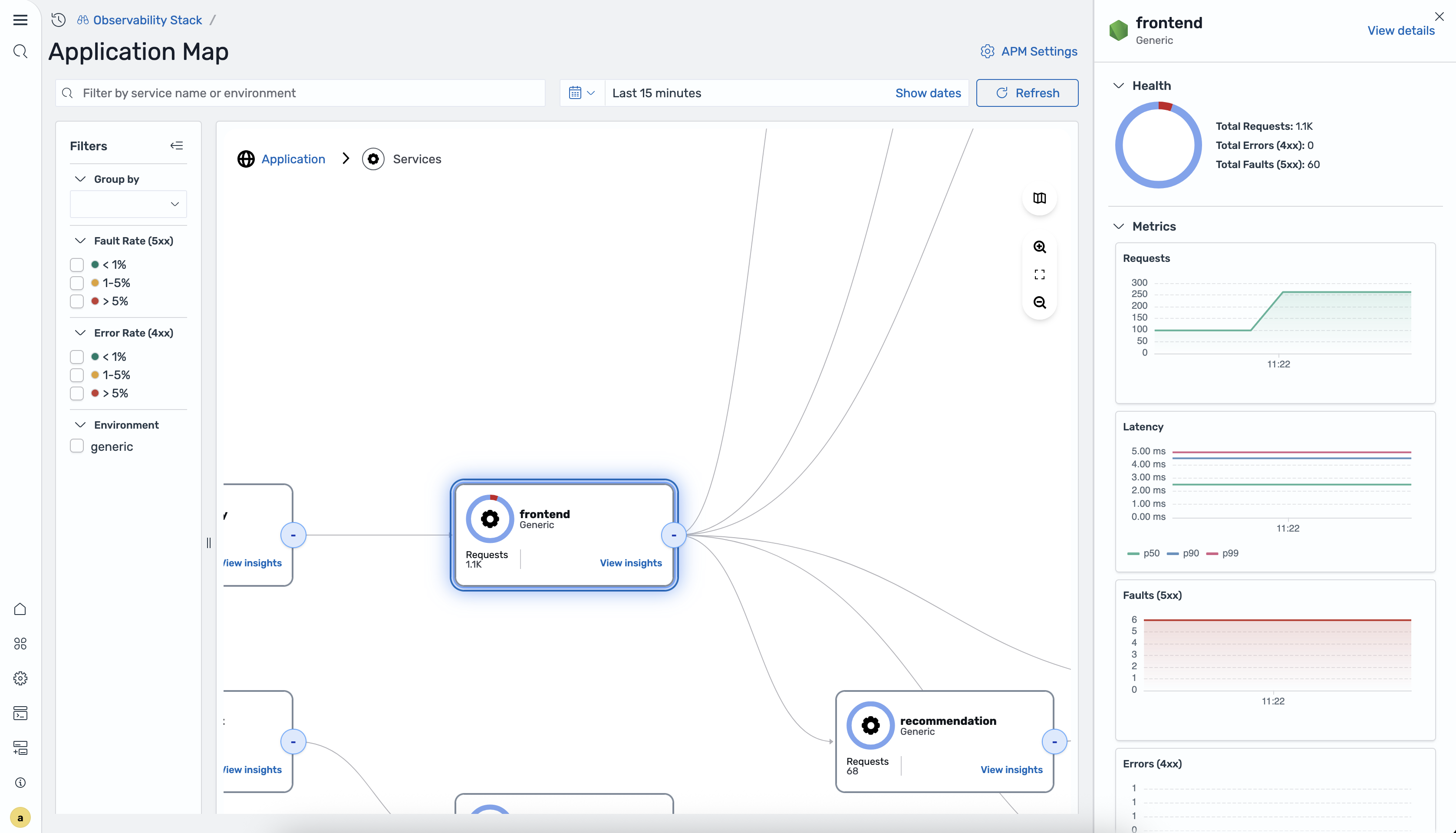This screenshot has width=1456, height=833.
Task: Collapse the Metrics section
Action: pos(1119,226)
